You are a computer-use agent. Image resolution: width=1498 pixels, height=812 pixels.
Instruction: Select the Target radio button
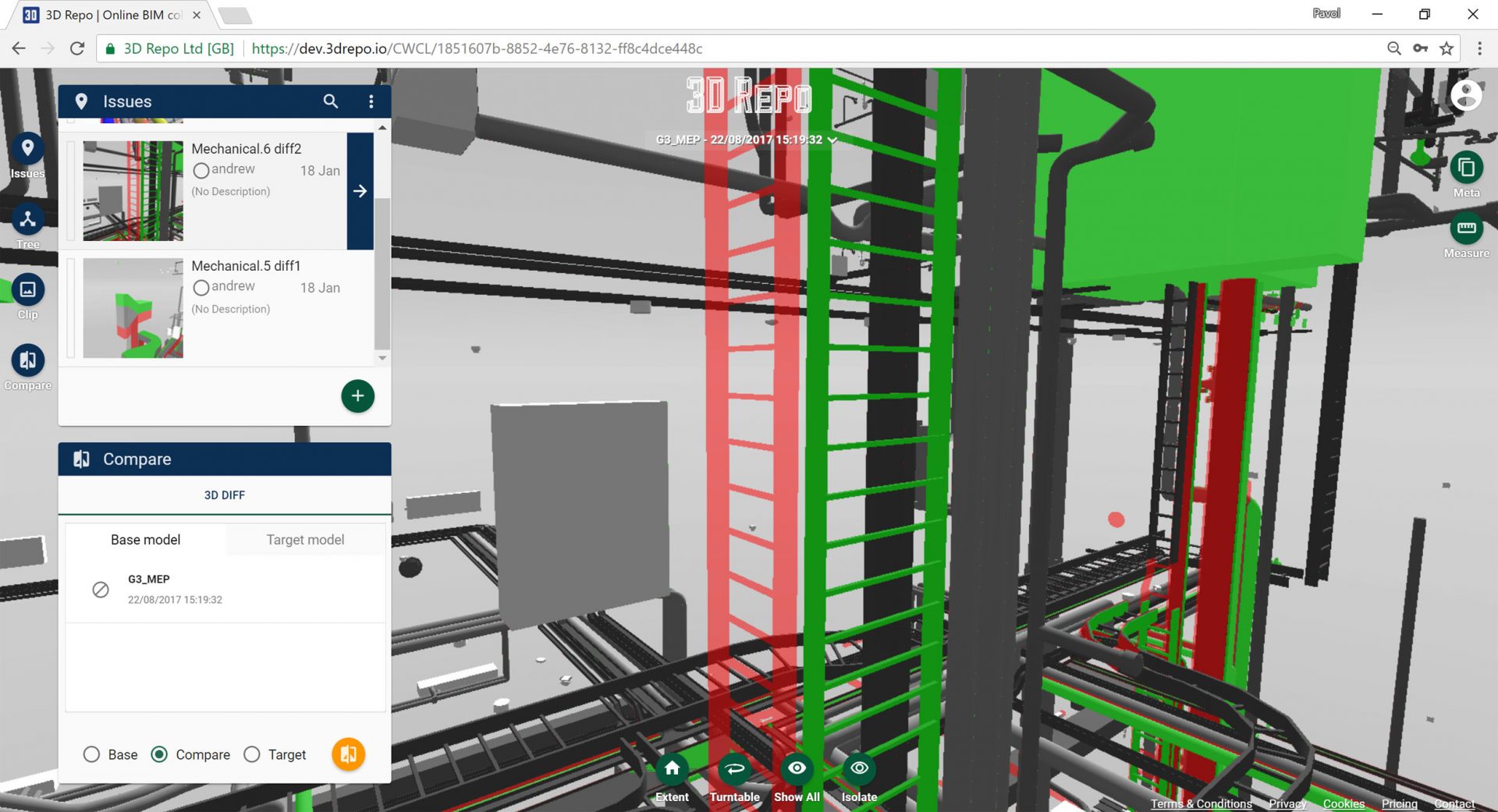point(252,754)
